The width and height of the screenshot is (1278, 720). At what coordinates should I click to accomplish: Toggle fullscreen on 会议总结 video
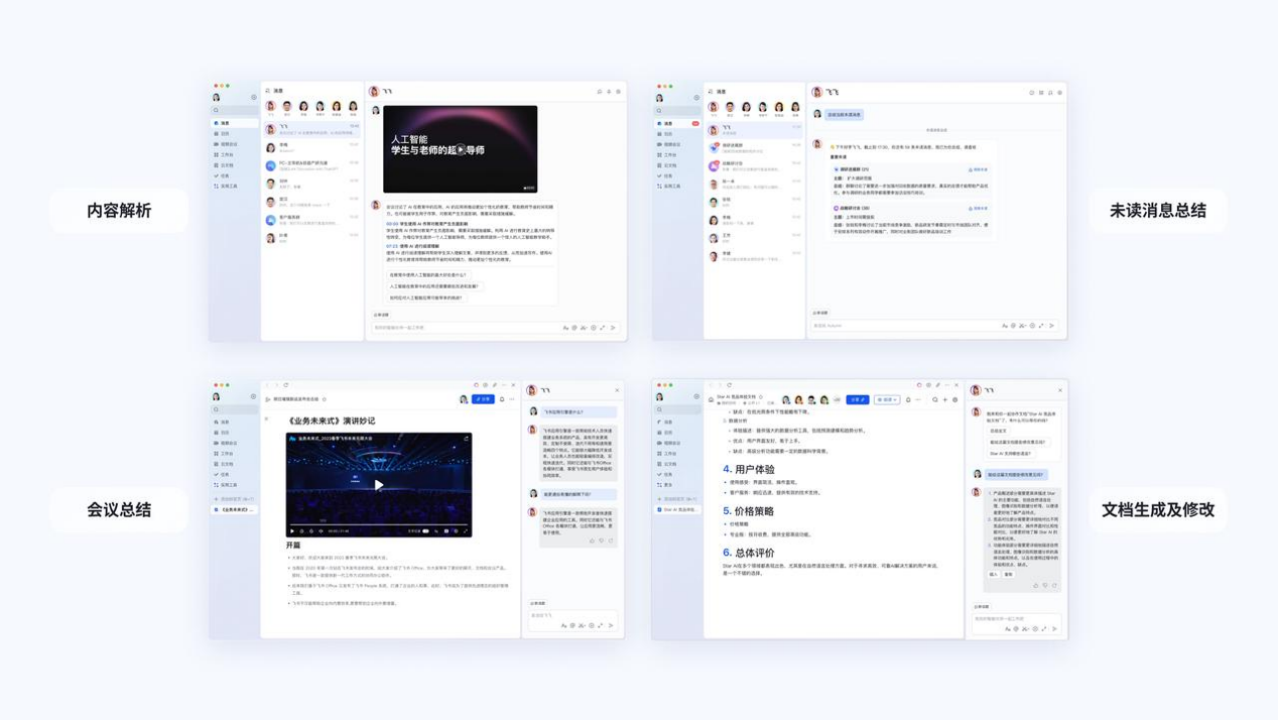point(465,531)
